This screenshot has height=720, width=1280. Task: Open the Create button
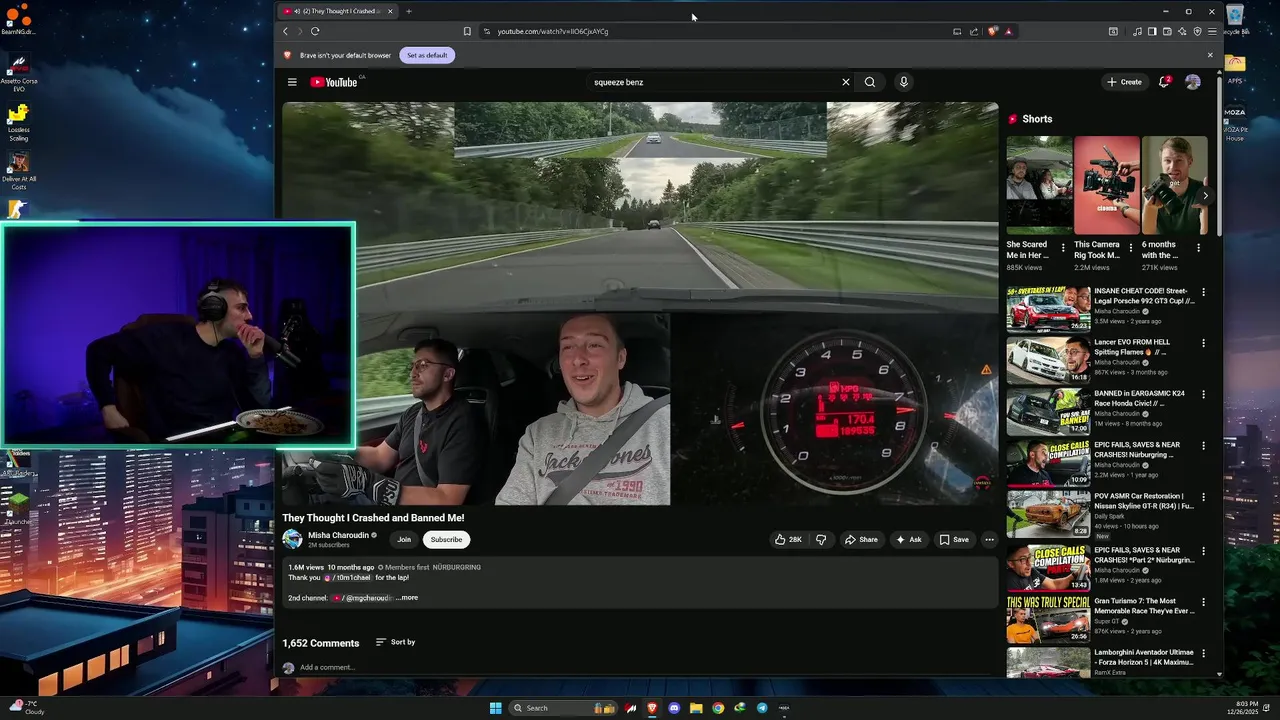coord(1124,82)
